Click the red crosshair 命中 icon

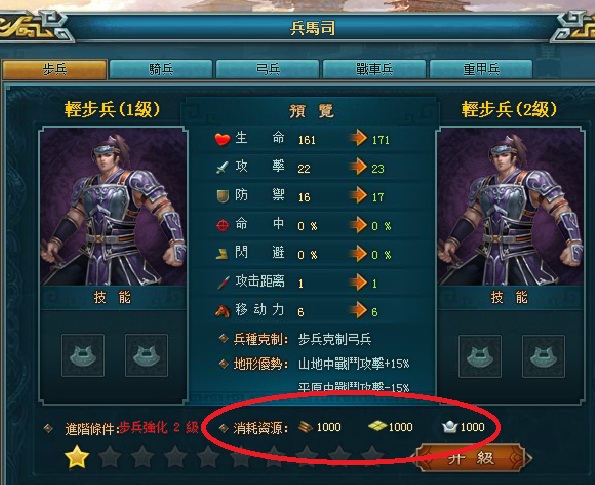pos(222,225)
